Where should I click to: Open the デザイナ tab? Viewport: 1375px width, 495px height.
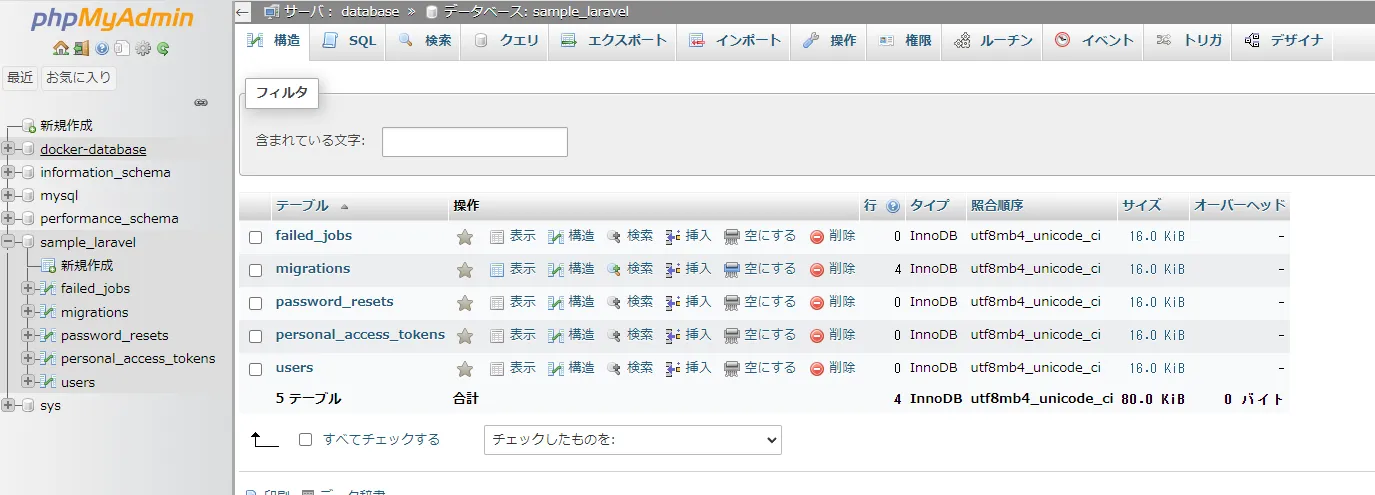click(1283, 41)
